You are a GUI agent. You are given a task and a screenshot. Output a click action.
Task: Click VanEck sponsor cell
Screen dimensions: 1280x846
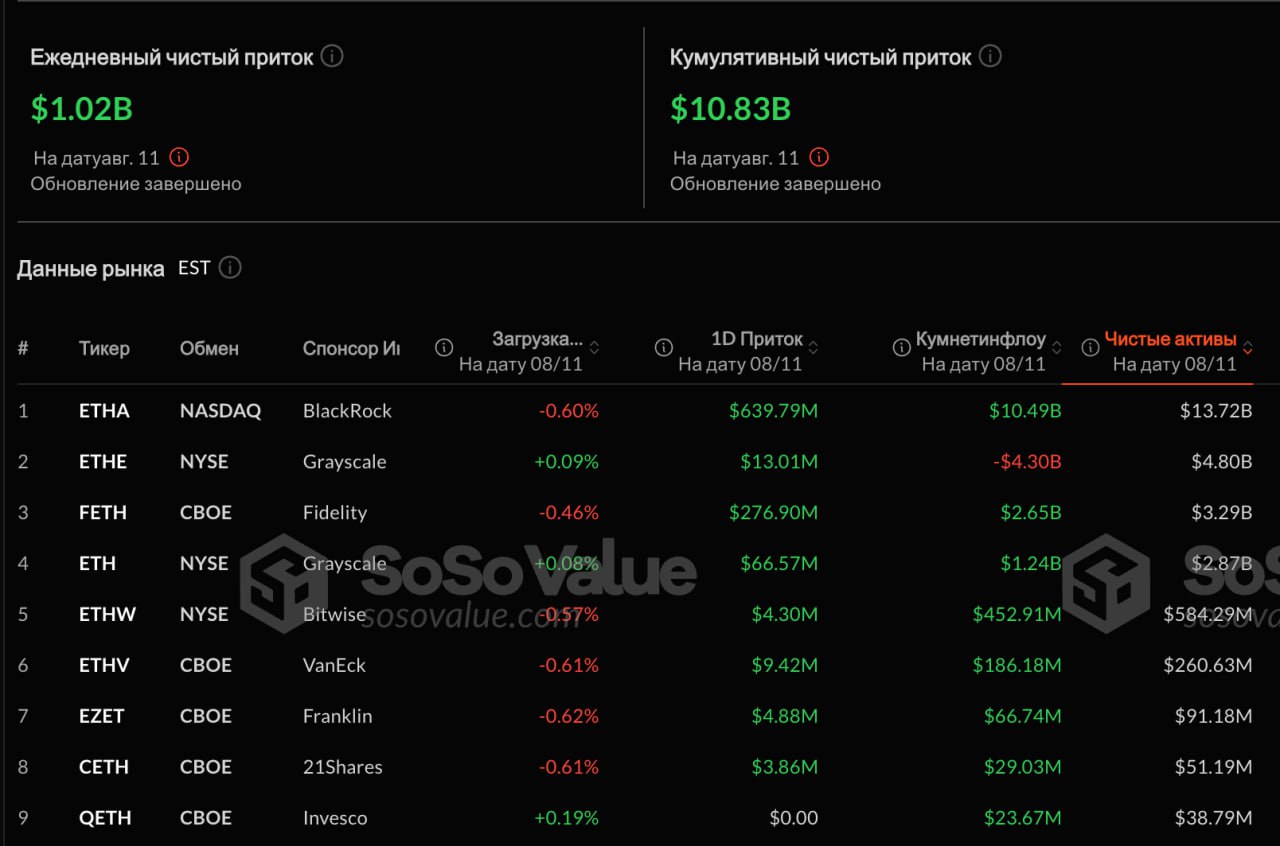[x=335, y=665]
